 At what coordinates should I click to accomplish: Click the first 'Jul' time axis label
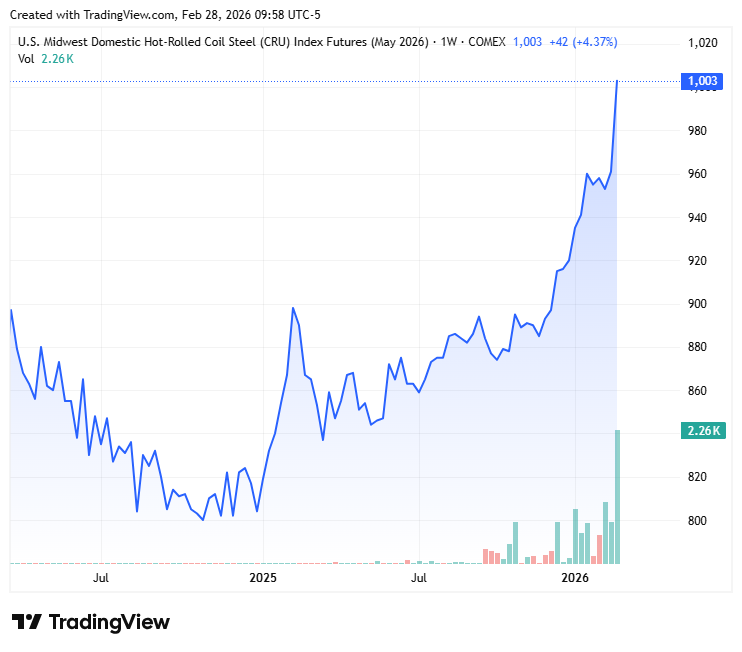[101, 578]
